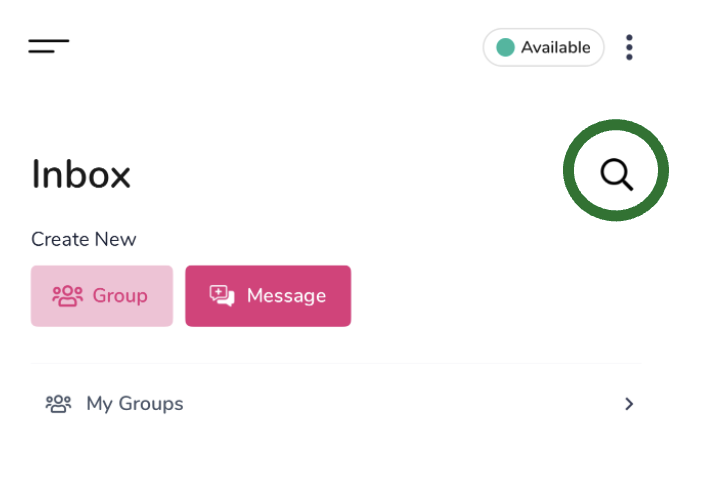Viewport: 724px width, 482px height.
Task: Click the word Group in pink button
Action: [120, 296]
